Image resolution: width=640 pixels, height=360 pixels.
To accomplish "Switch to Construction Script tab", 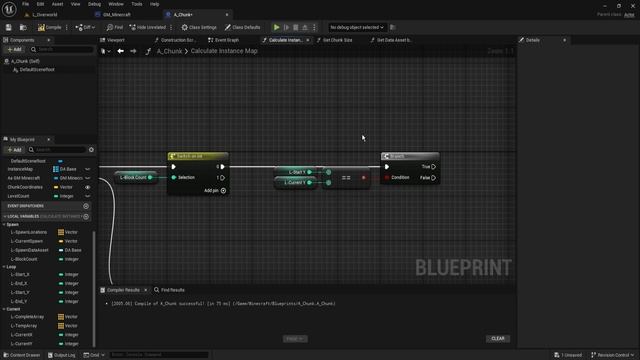I will click(178, 40).
